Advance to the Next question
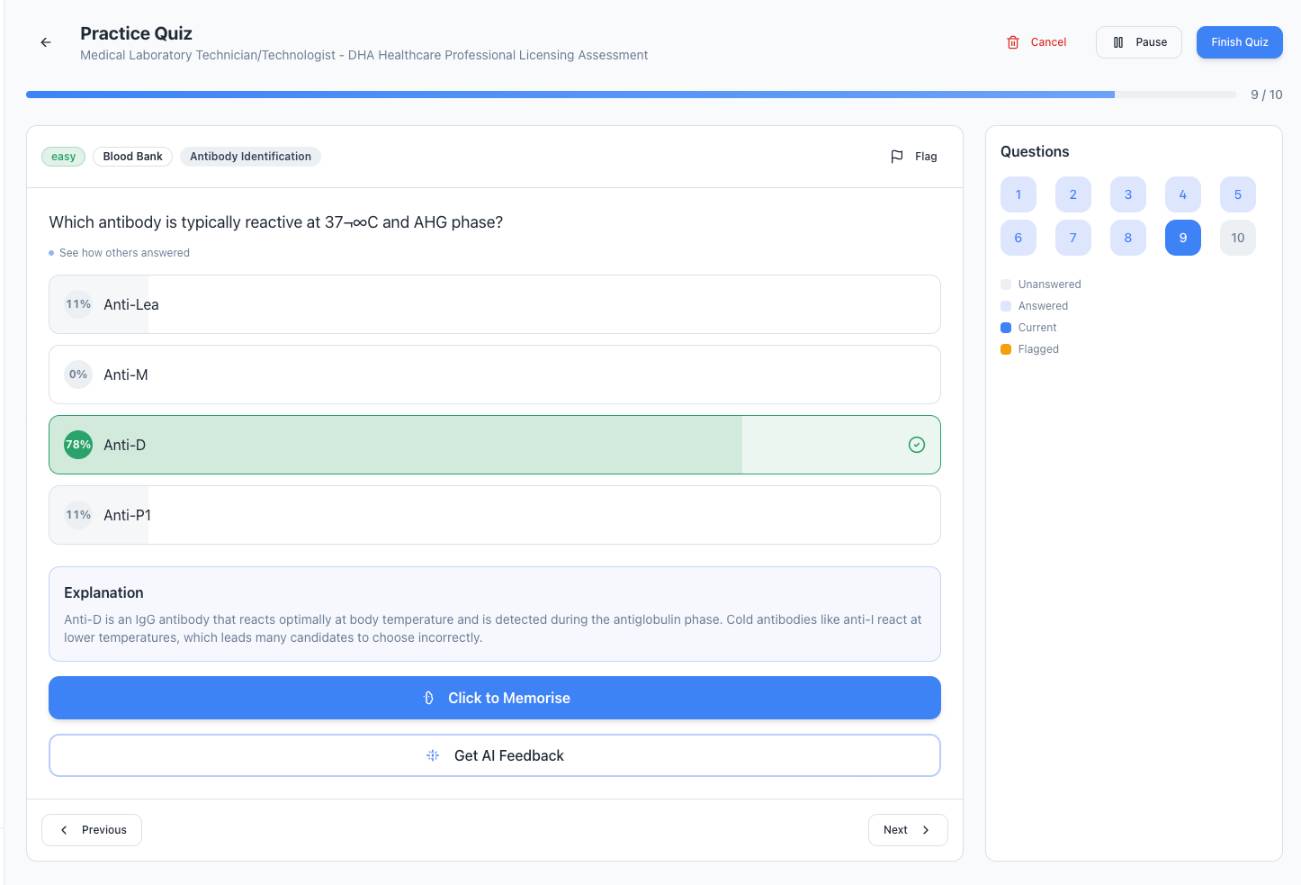 tap(907, 830)
